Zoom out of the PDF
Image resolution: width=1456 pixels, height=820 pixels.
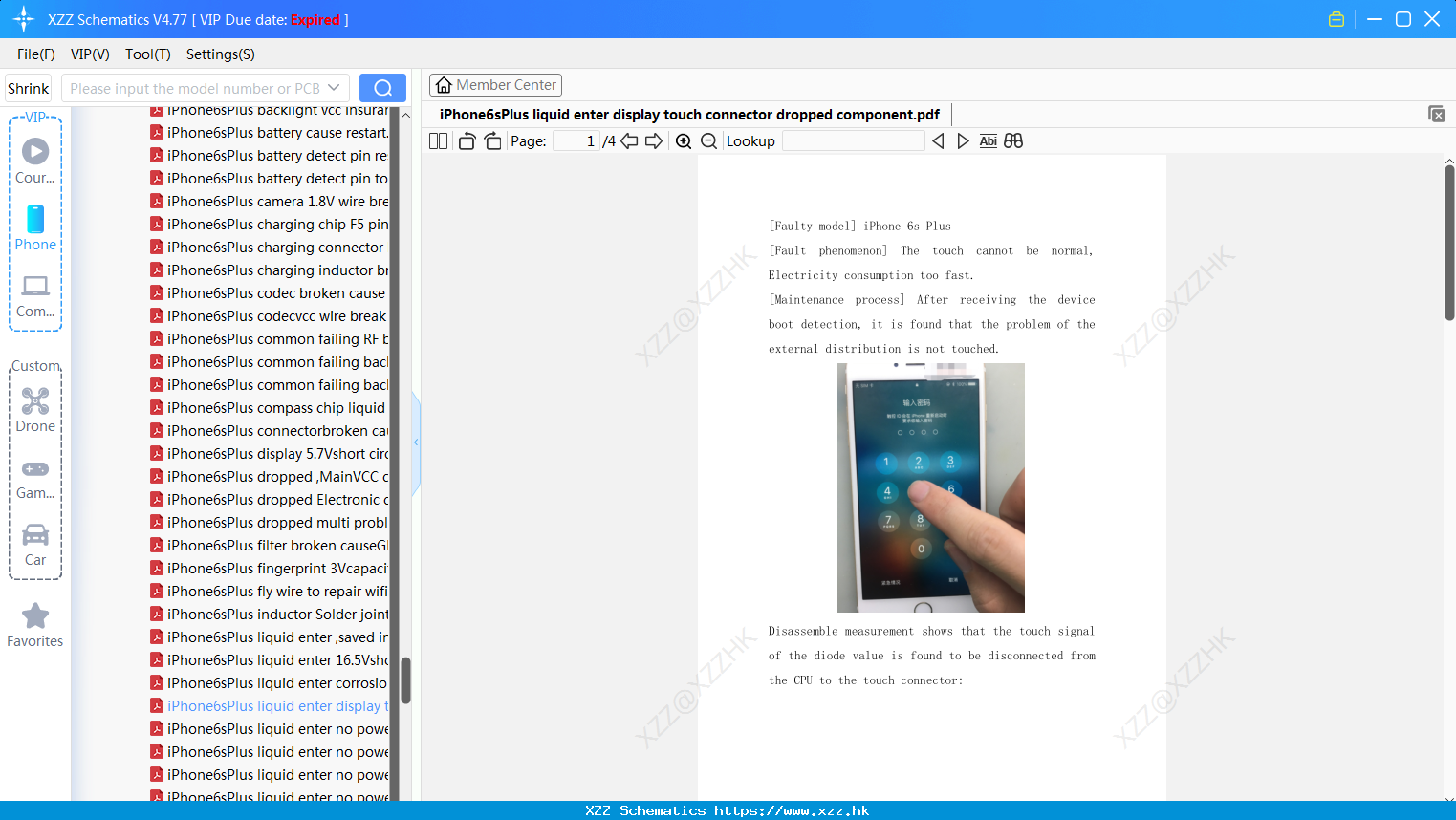tap(709, 141)
